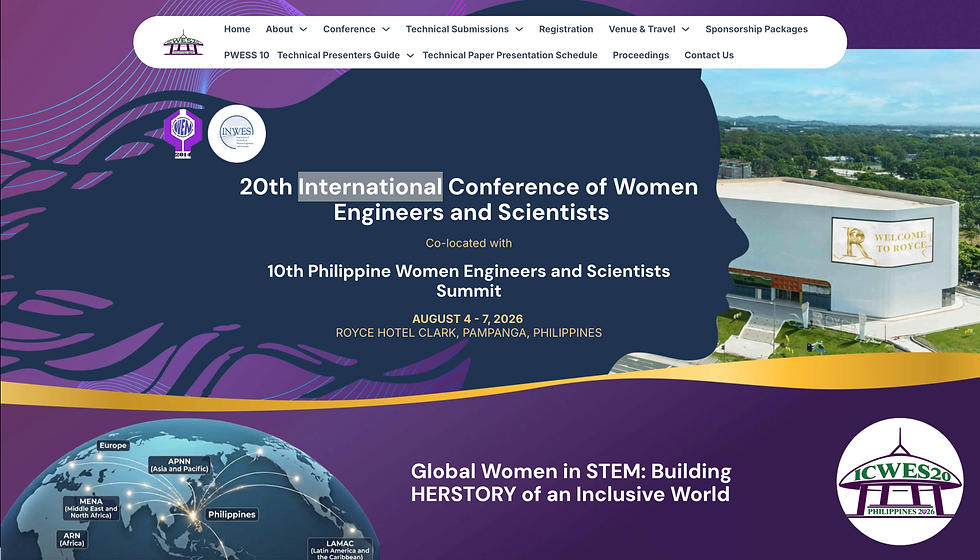980x560 pixels.
Task: Expand the Conference dropdown chevron
Action: [386, 29]
